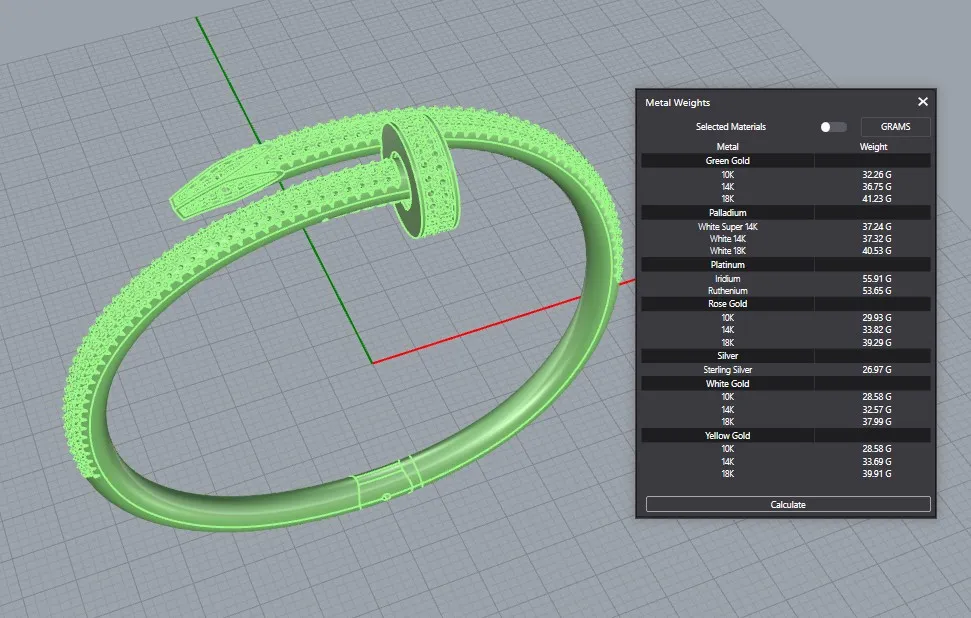Screen dimensions: 971x618
Task: Click the 32.57 G weight value
Action: (877, 410)
